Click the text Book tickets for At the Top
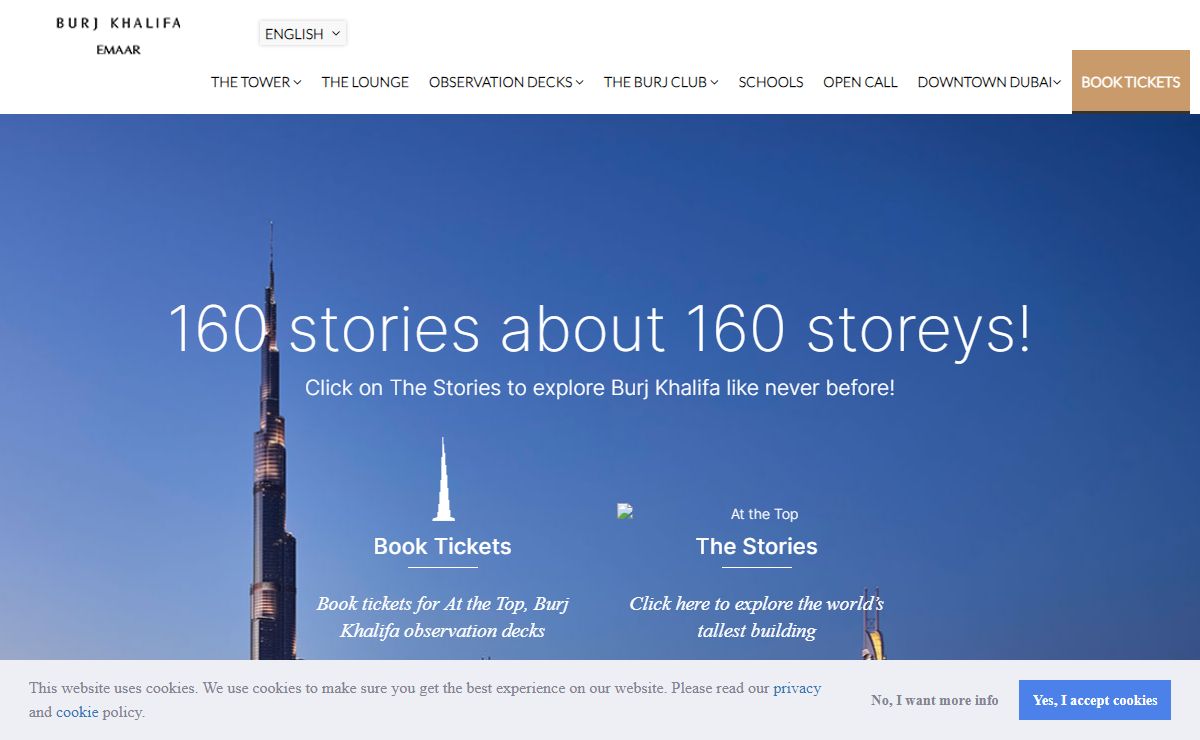This screenshot has width=1200, height=740. (442, 617)
